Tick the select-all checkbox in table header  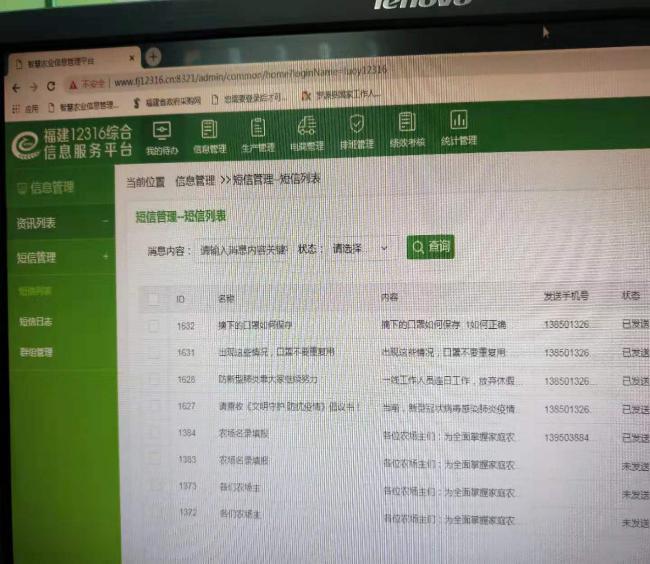coord(152,298)
